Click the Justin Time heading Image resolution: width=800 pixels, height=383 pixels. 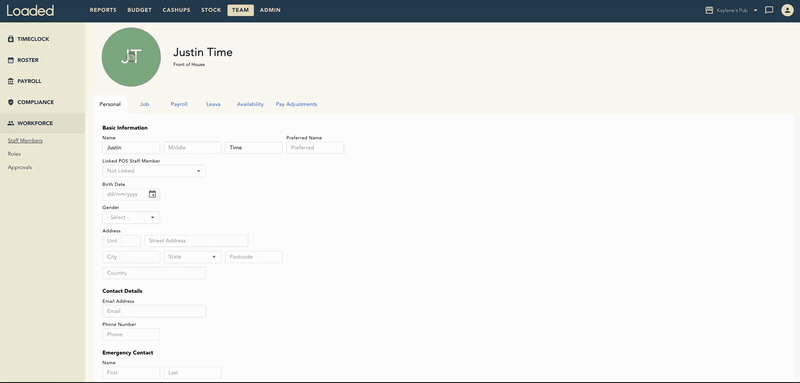pos(203,52)
